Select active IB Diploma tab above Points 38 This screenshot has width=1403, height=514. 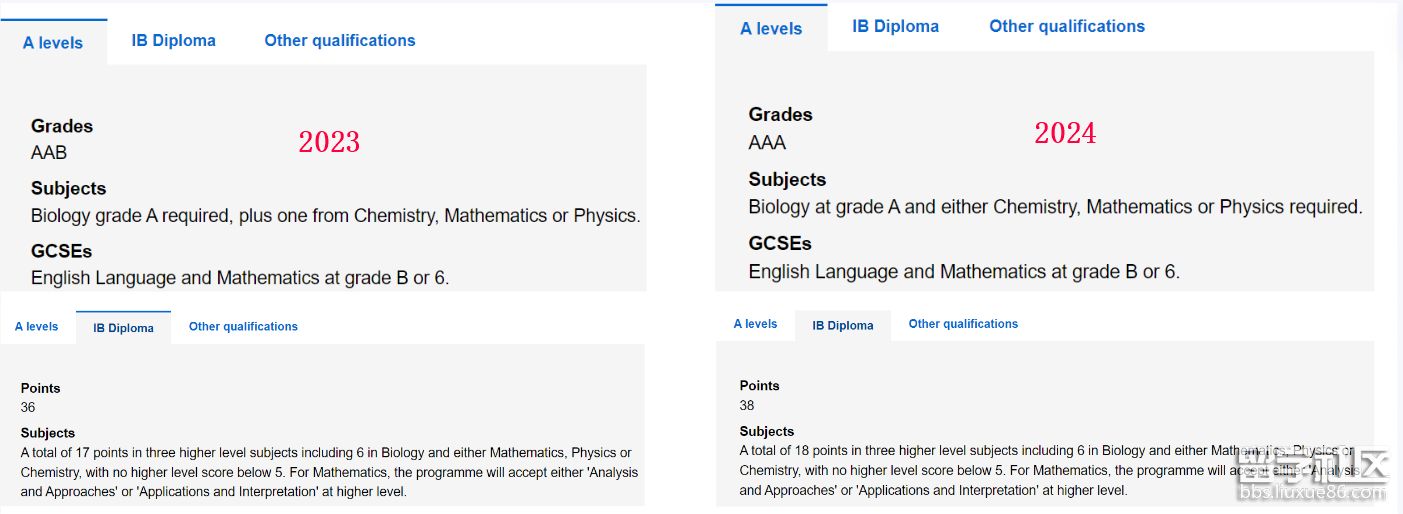(843, 326)
